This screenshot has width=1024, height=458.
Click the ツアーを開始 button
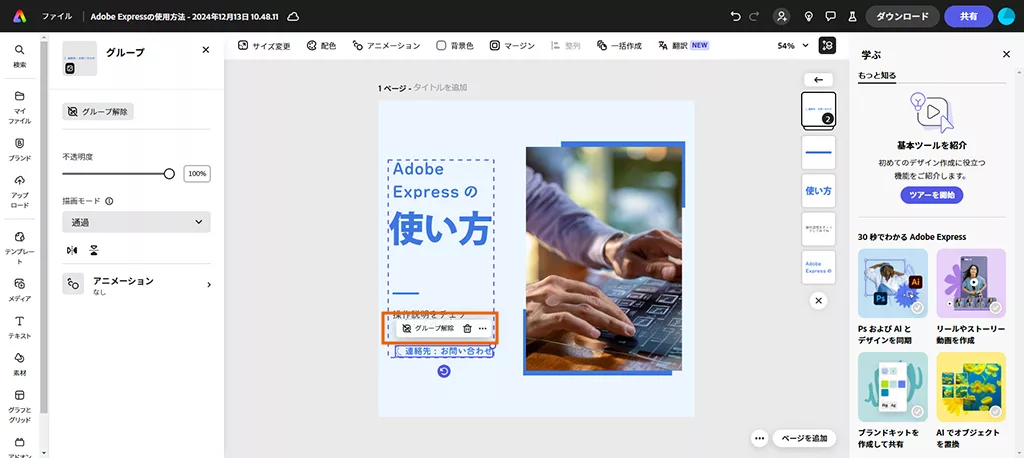931,194
